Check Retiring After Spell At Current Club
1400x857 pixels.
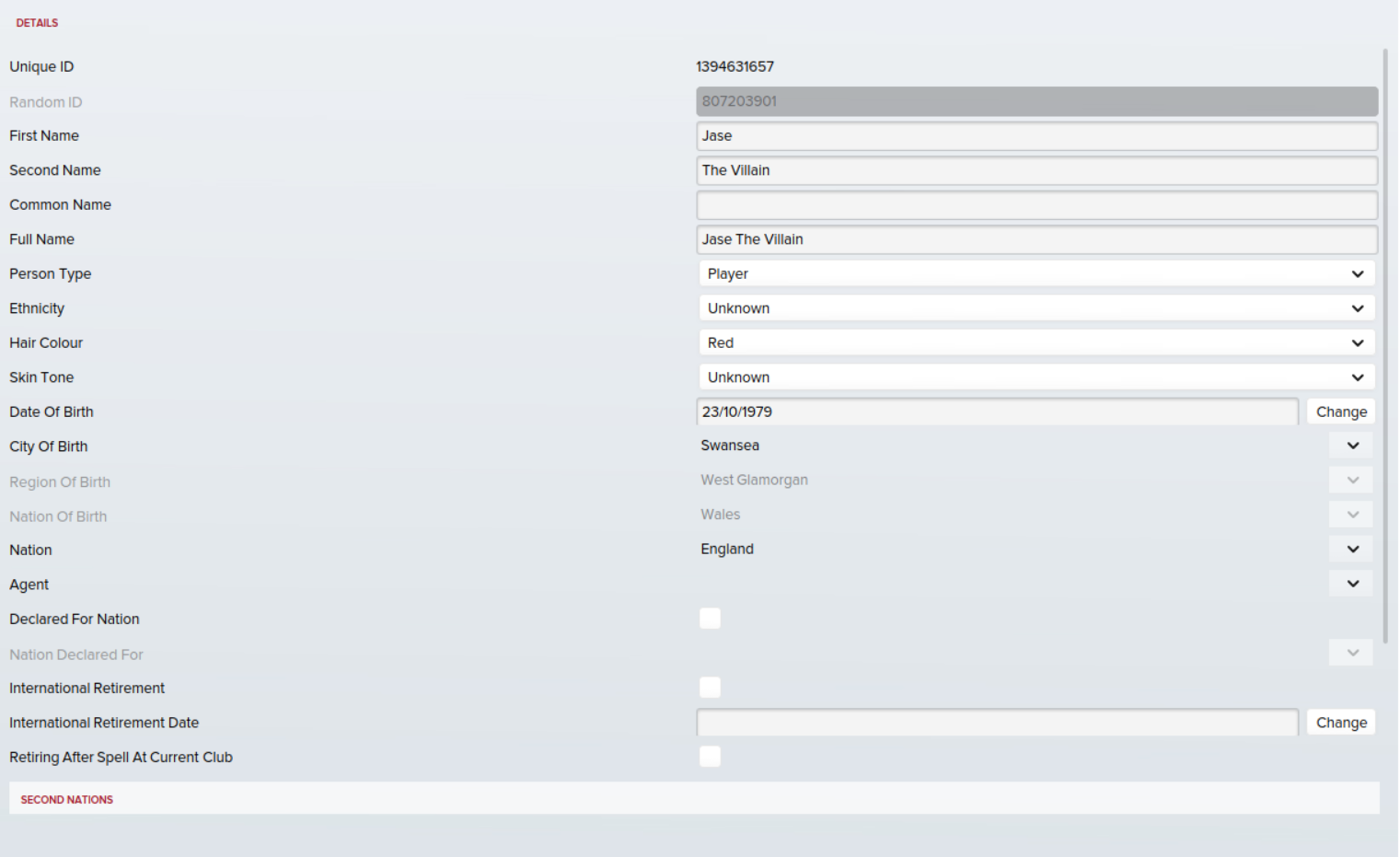pyautogui.click(x=710, y=757)
